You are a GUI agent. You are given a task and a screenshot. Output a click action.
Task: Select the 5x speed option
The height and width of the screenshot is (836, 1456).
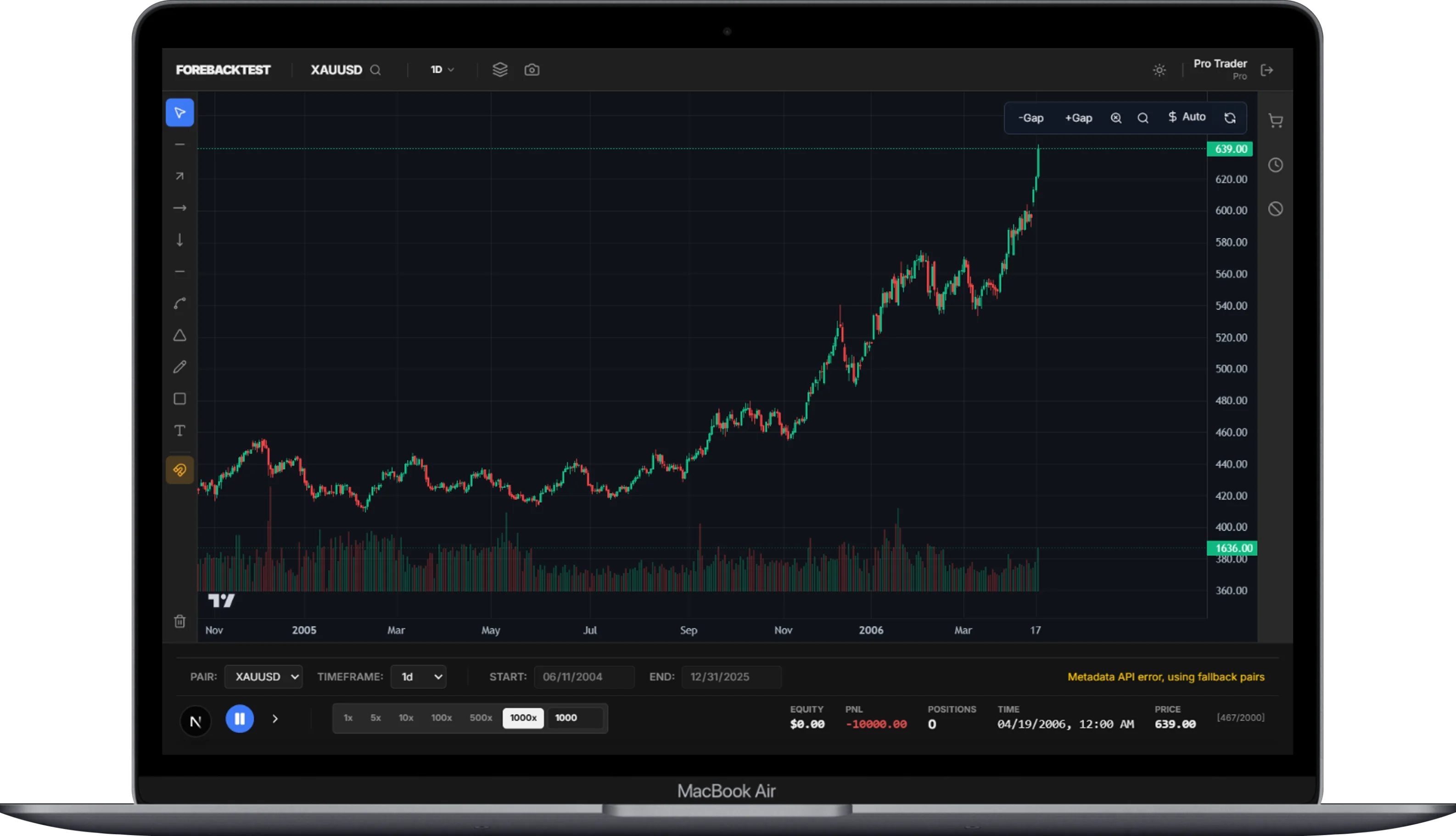pyautogui.click(x=376, y=718)
